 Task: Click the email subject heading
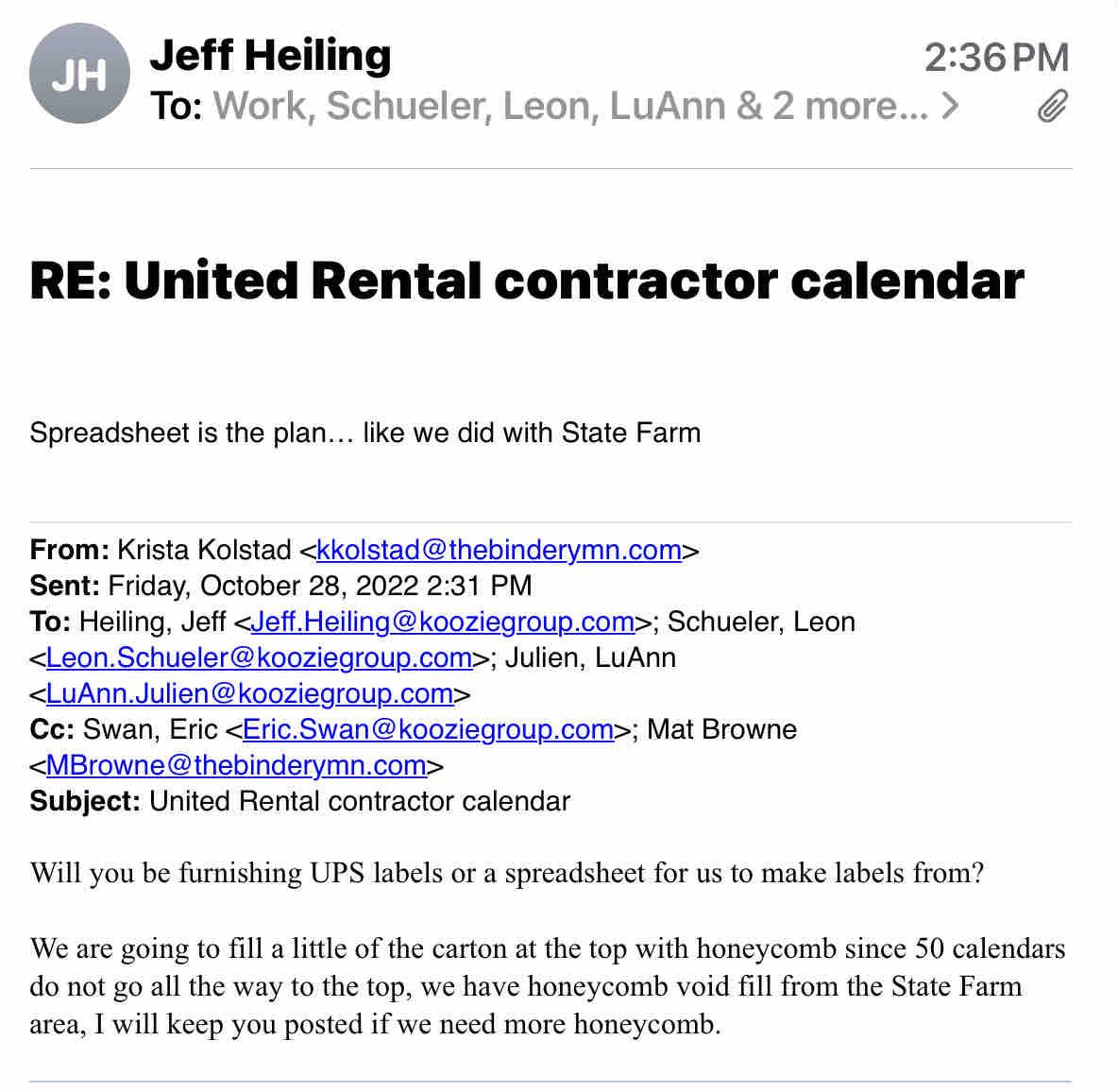pos(527,281)
